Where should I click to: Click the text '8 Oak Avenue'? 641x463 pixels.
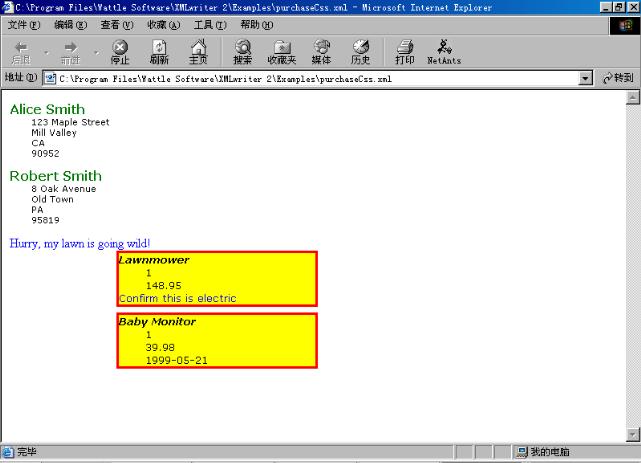click(64, 189)
